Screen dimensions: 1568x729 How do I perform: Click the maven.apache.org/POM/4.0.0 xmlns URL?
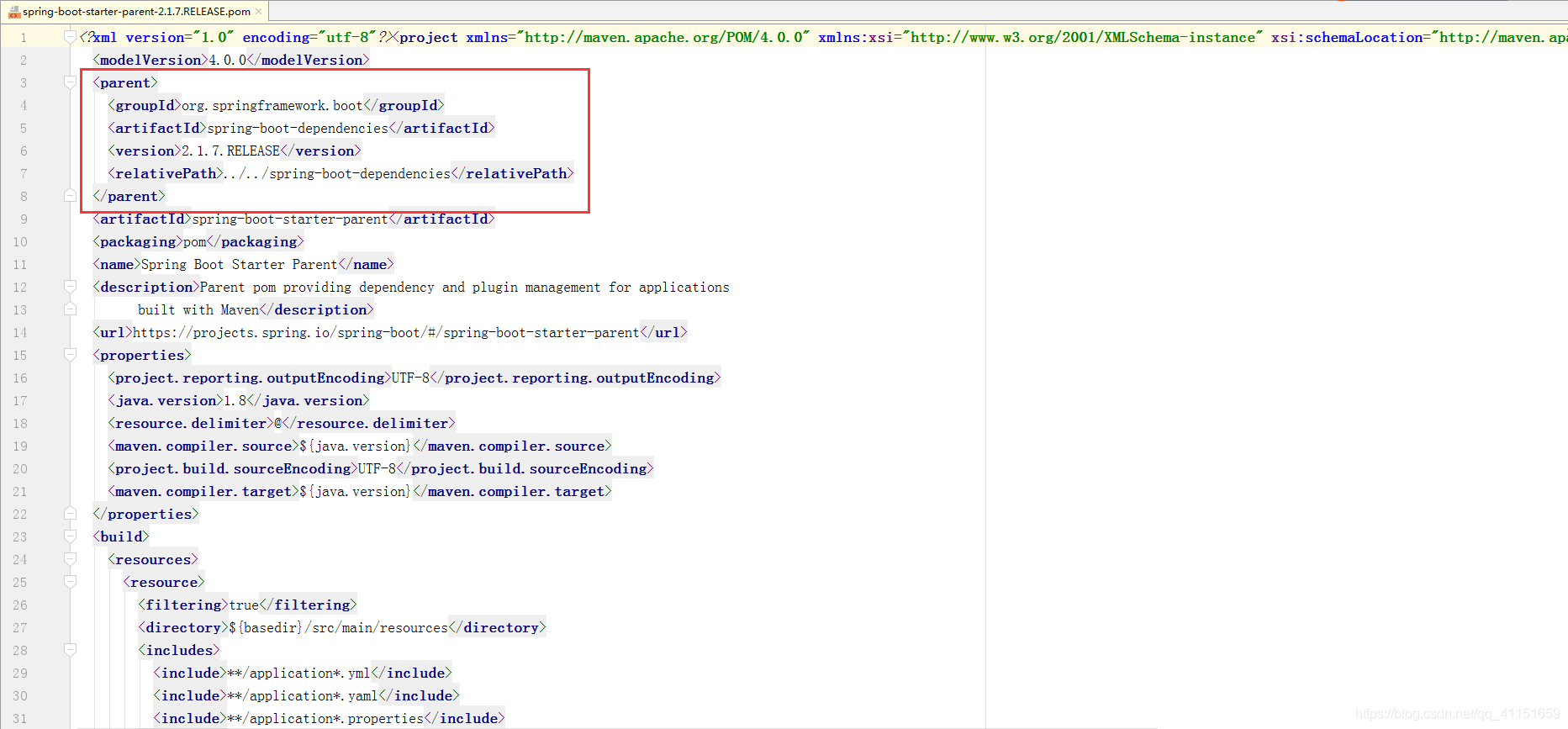pyautogui.click(x=664, y=37)
